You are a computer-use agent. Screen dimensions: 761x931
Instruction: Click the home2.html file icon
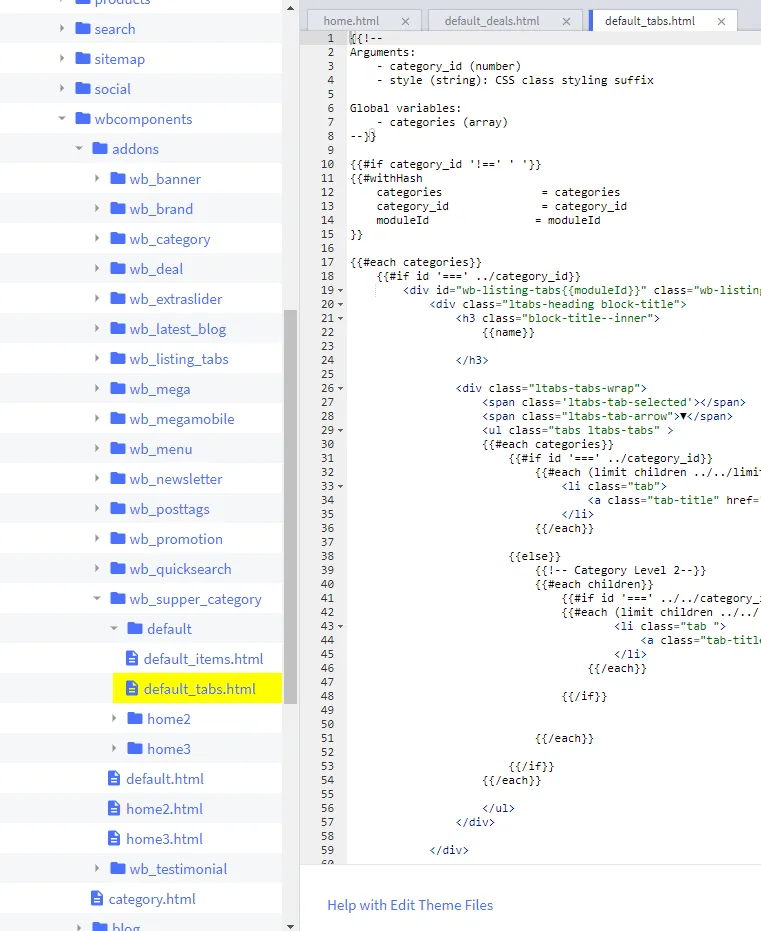click(114, 809)
